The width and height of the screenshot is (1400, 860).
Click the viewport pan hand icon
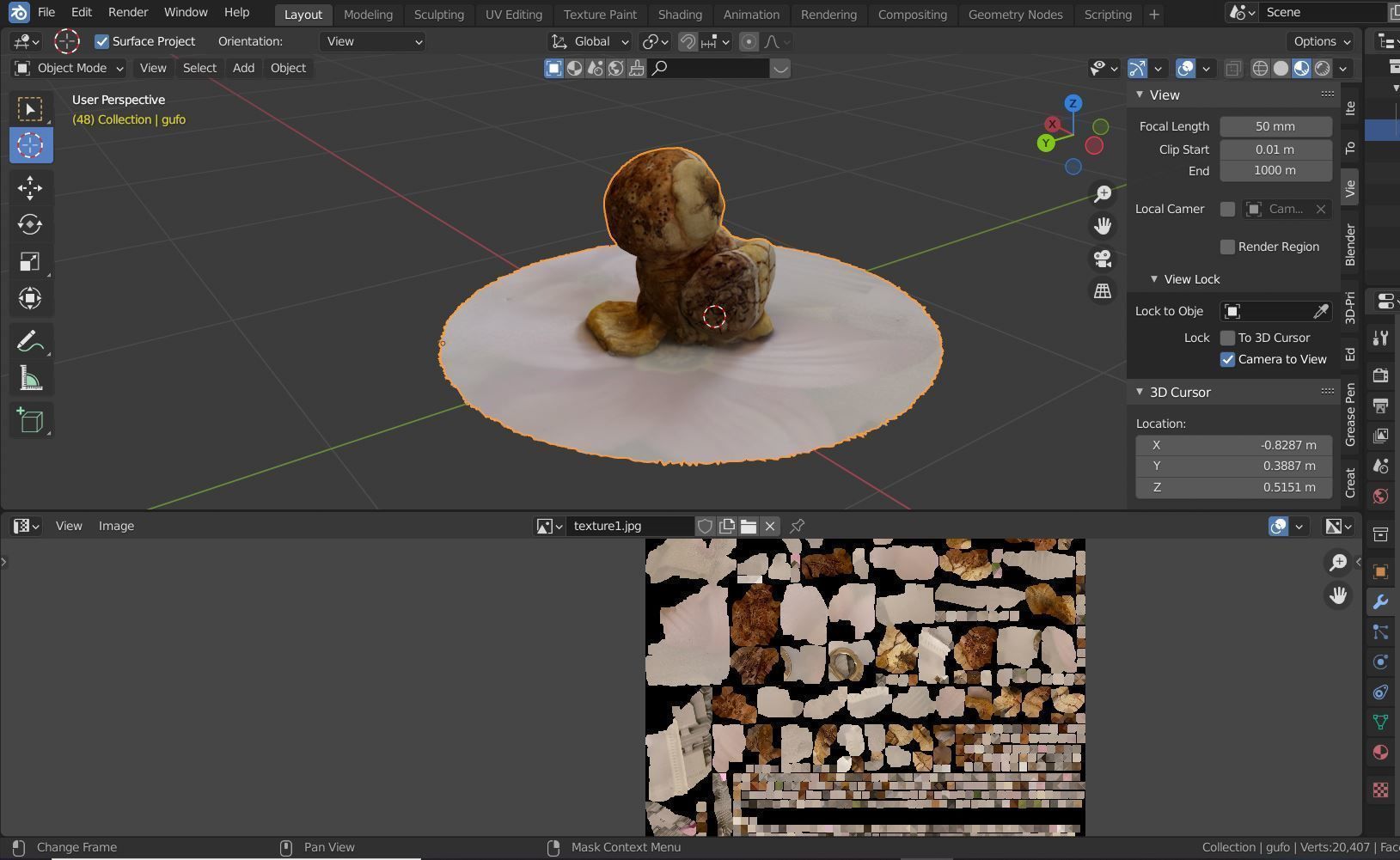(x=1103, y=226)
